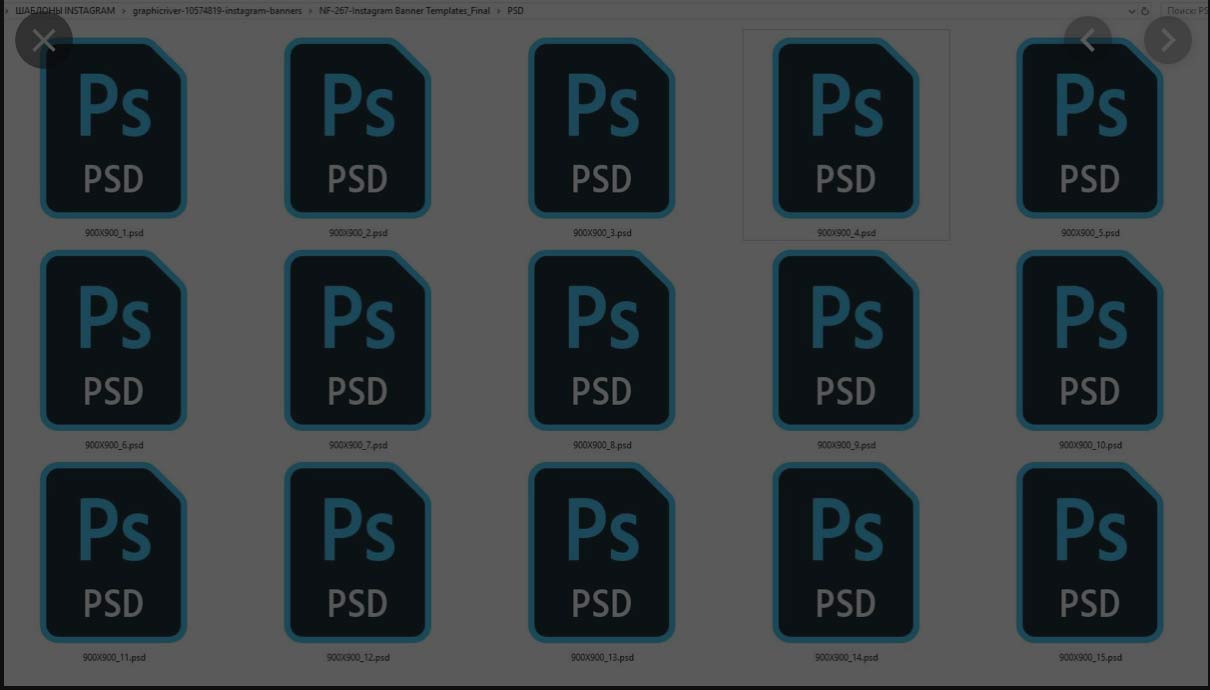Go to the next image in viewer

tap(1167, 40)
